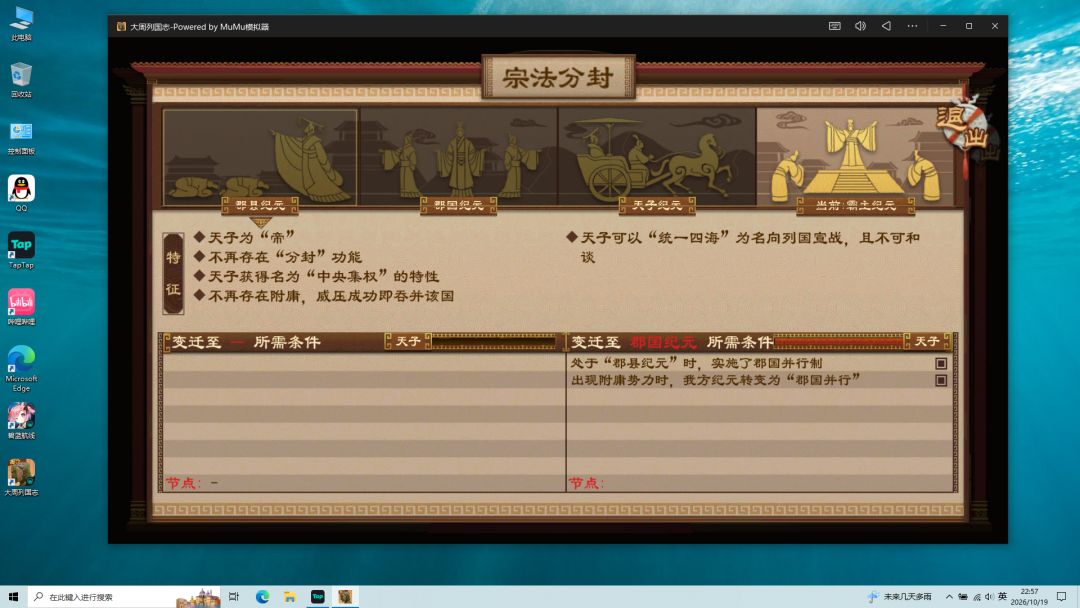Image resolution: width=1080 pixels, height=608 pixels.
Task: Show hidden tray icons chevron
Action: 949,597
